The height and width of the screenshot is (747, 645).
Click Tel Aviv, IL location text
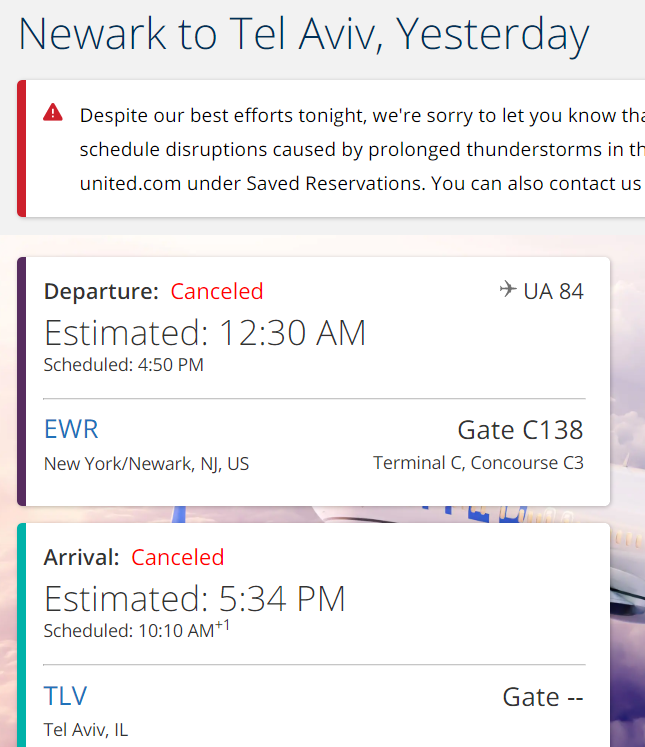[x=86, y=729]
